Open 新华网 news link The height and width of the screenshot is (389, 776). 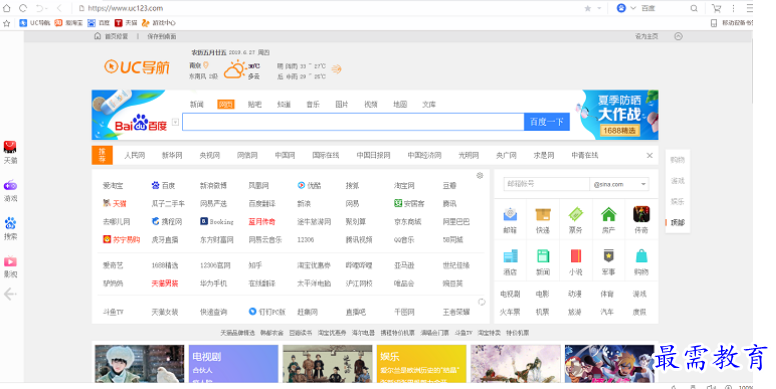point(172,155)
